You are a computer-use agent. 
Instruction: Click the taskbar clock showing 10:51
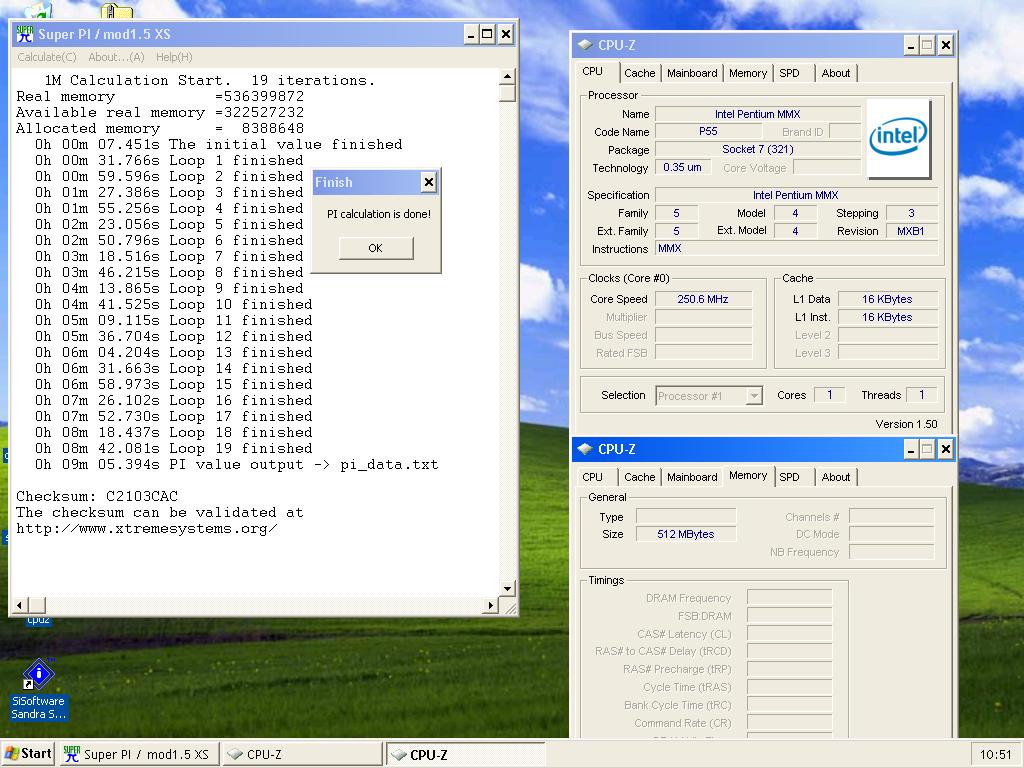coord(995,754)
